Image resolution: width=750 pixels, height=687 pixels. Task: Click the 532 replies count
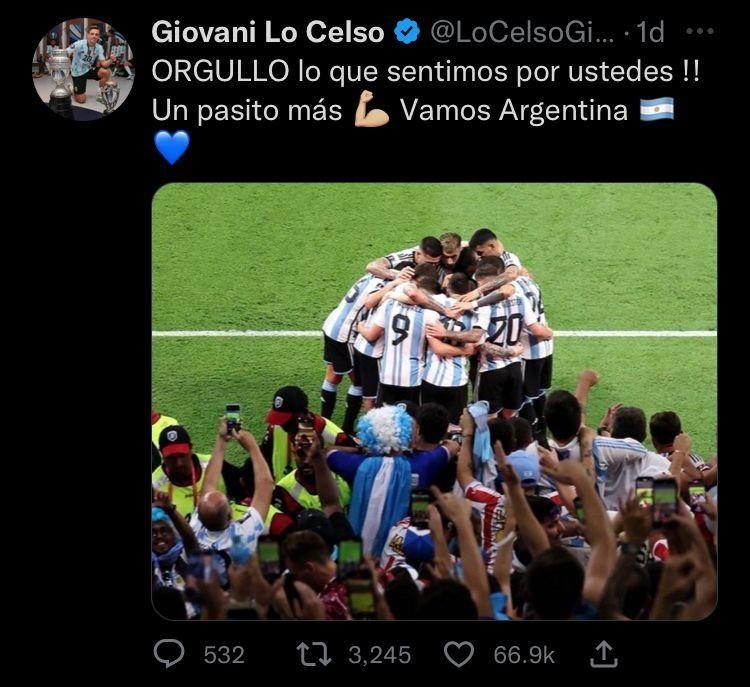(x=224, y=655)
